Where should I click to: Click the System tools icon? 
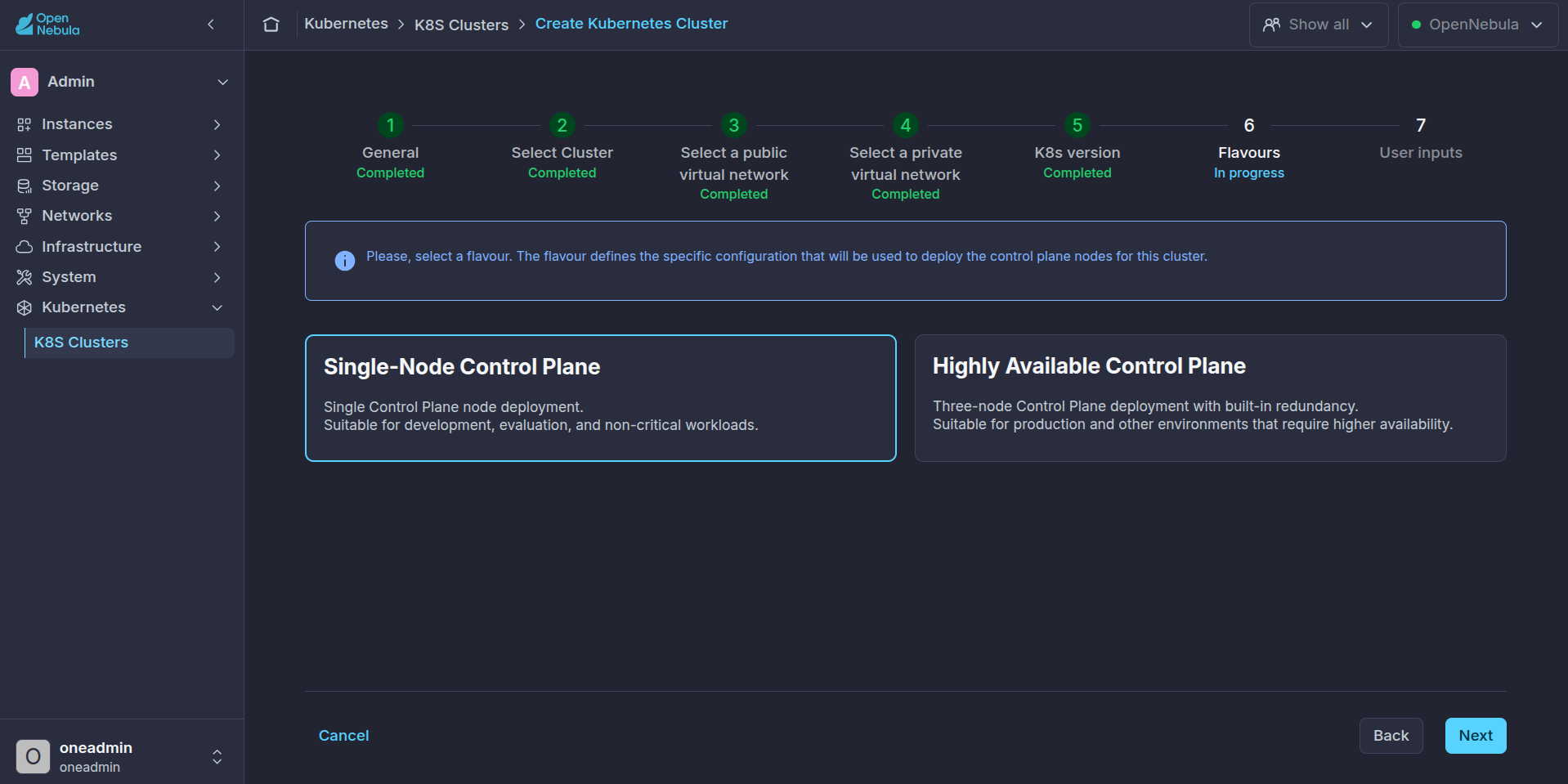tap(25, 277)
